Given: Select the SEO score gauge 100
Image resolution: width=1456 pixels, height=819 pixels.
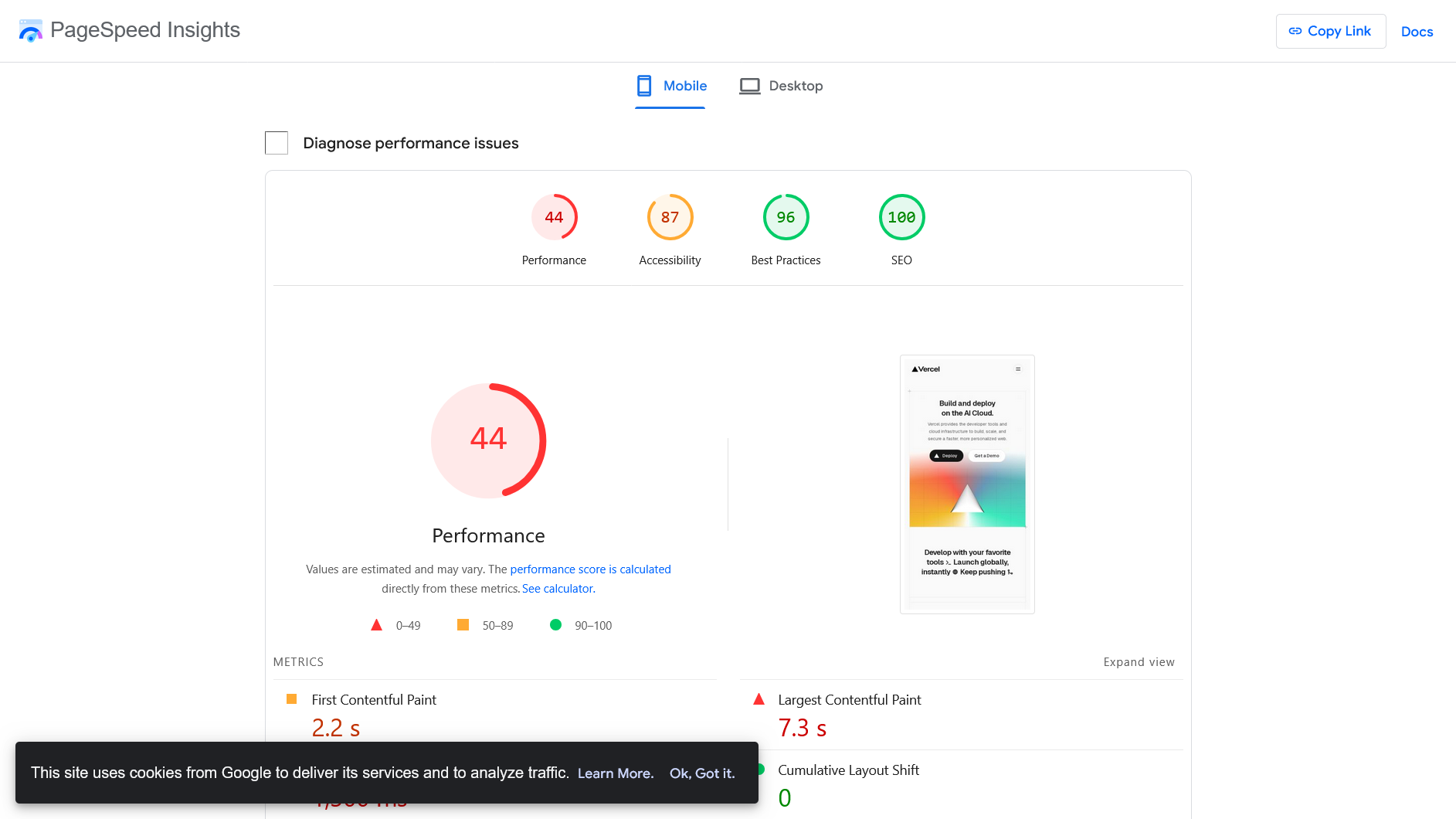Looking at the screenshot, I should tap(901, 217).
